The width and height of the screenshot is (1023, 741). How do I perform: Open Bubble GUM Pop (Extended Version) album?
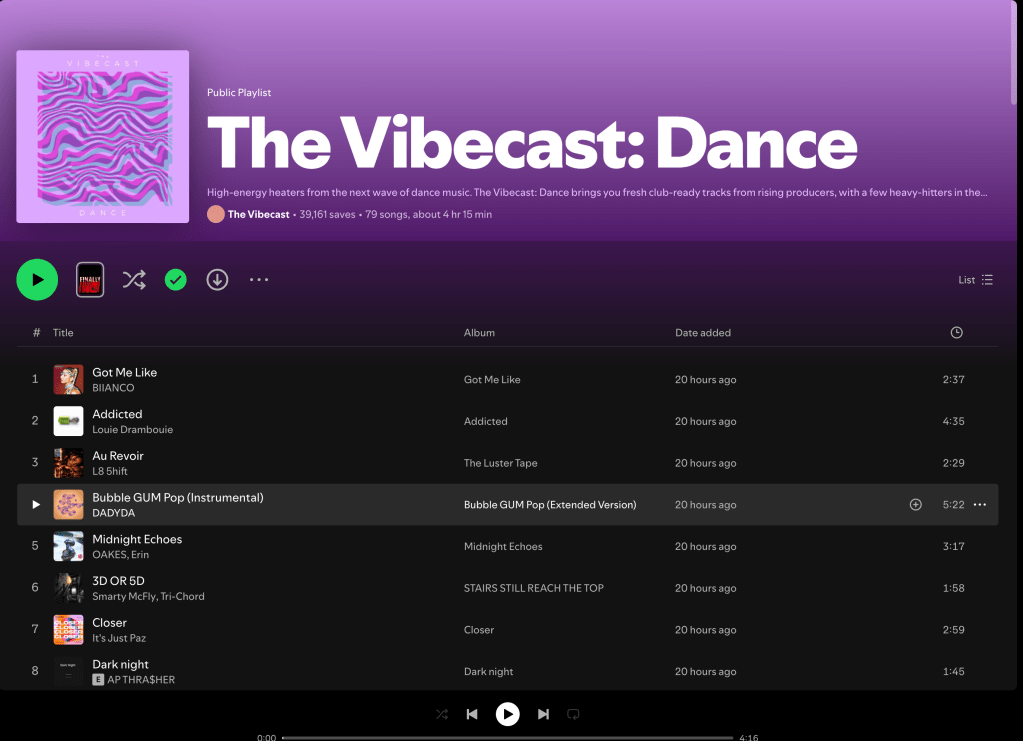click(550, 505)
